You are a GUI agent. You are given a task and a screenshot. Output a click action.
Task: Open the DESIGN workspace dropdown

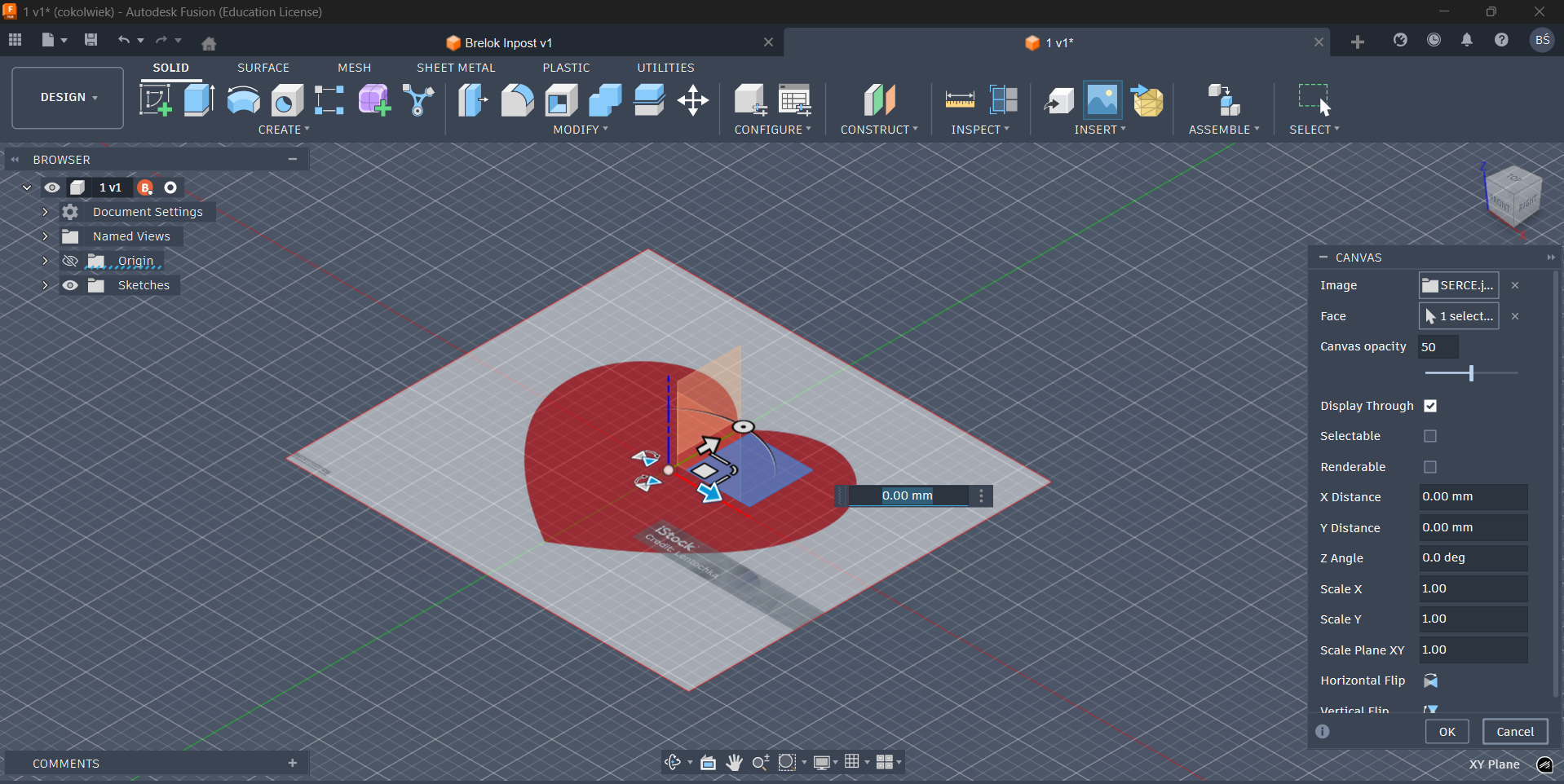pyautogui.click(x=68, y=97)
